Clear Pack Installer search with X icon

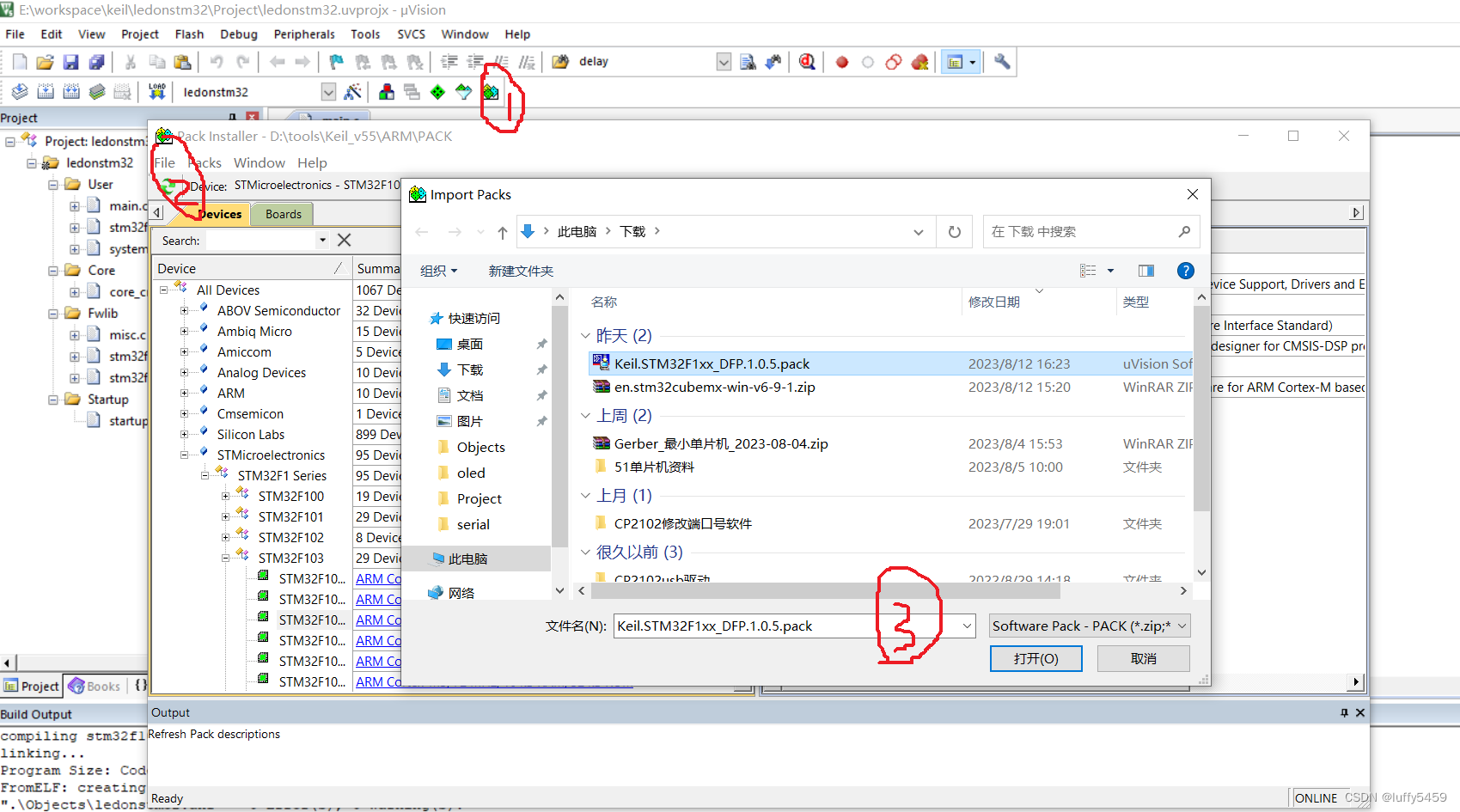pos(345,241)
